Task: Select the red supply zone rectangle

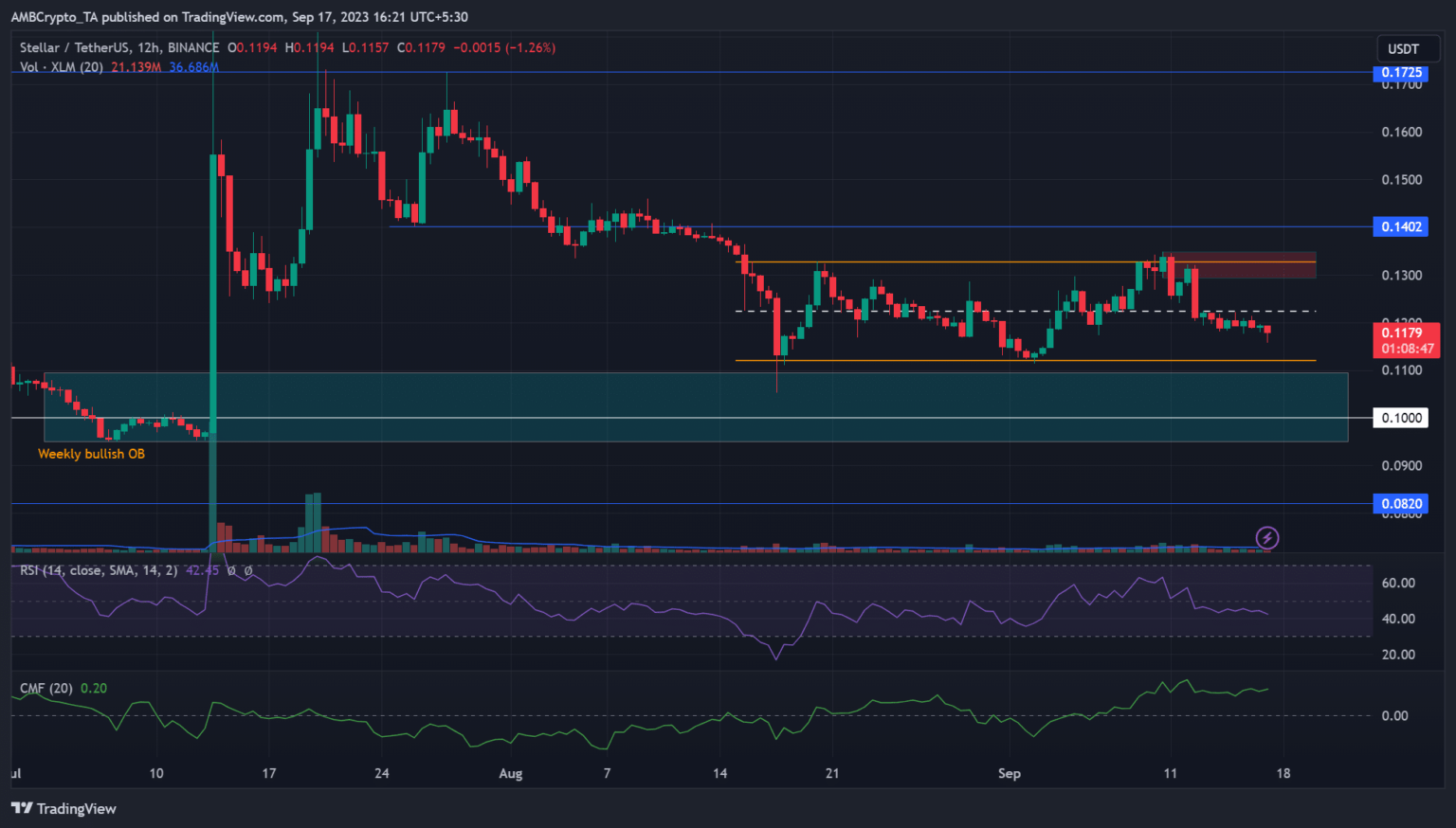Action: [x=1242, y=265]
